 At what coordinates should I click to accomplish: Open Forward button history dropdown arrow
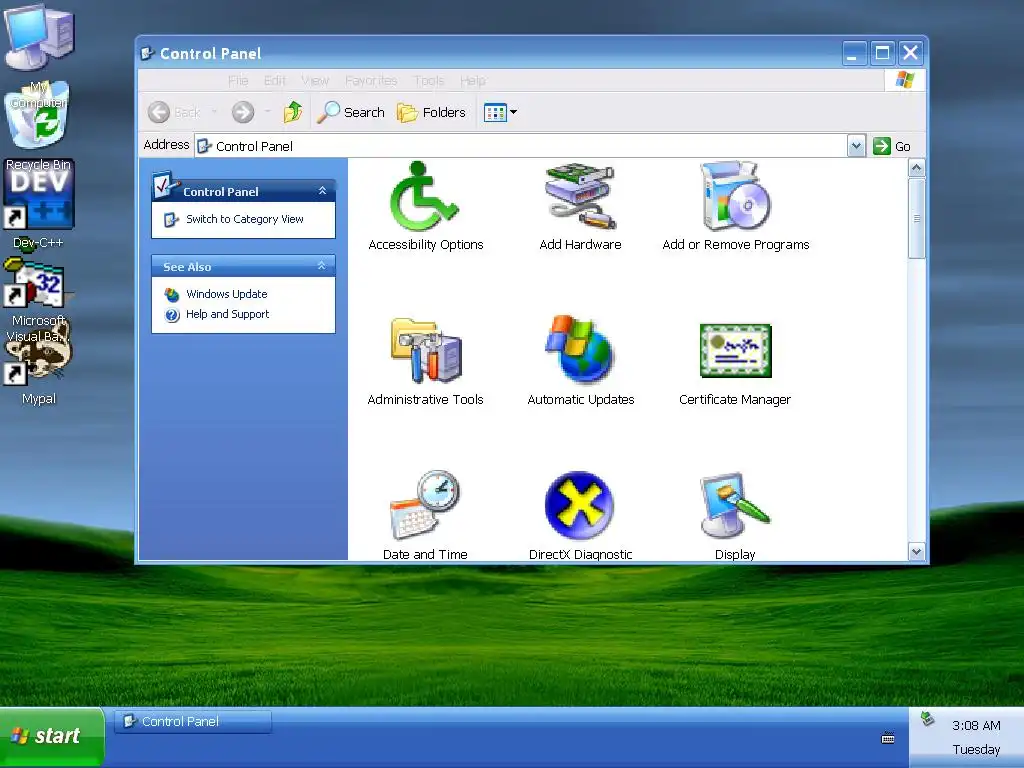(x=267, y=112)
